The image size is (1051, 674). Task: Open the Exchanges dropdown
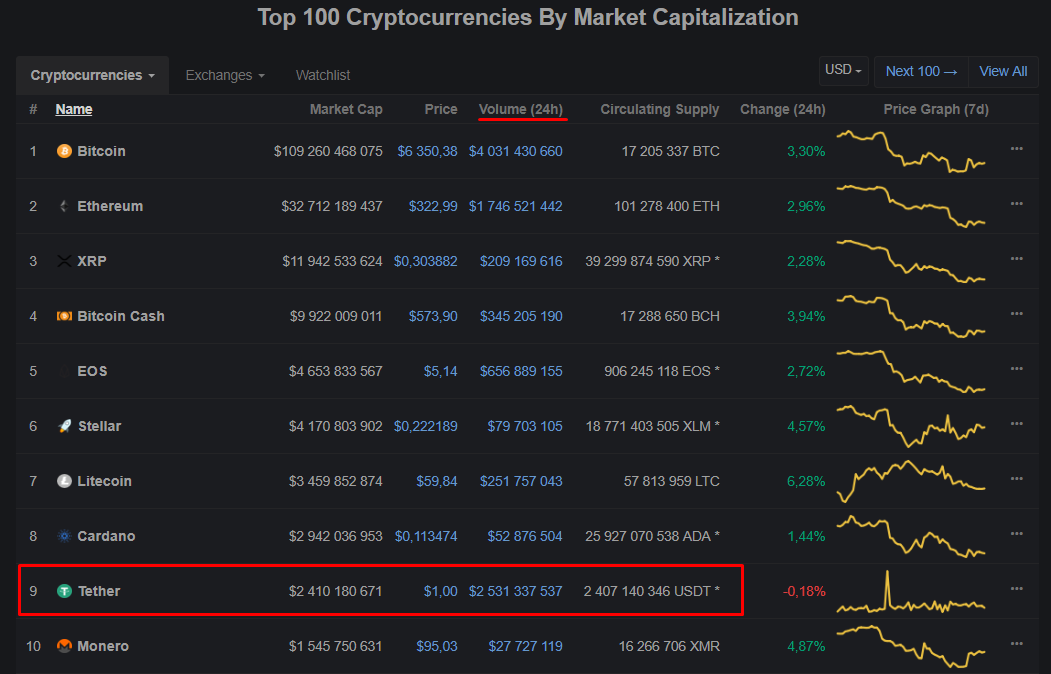pyautogui.click(x=224, y=75)
